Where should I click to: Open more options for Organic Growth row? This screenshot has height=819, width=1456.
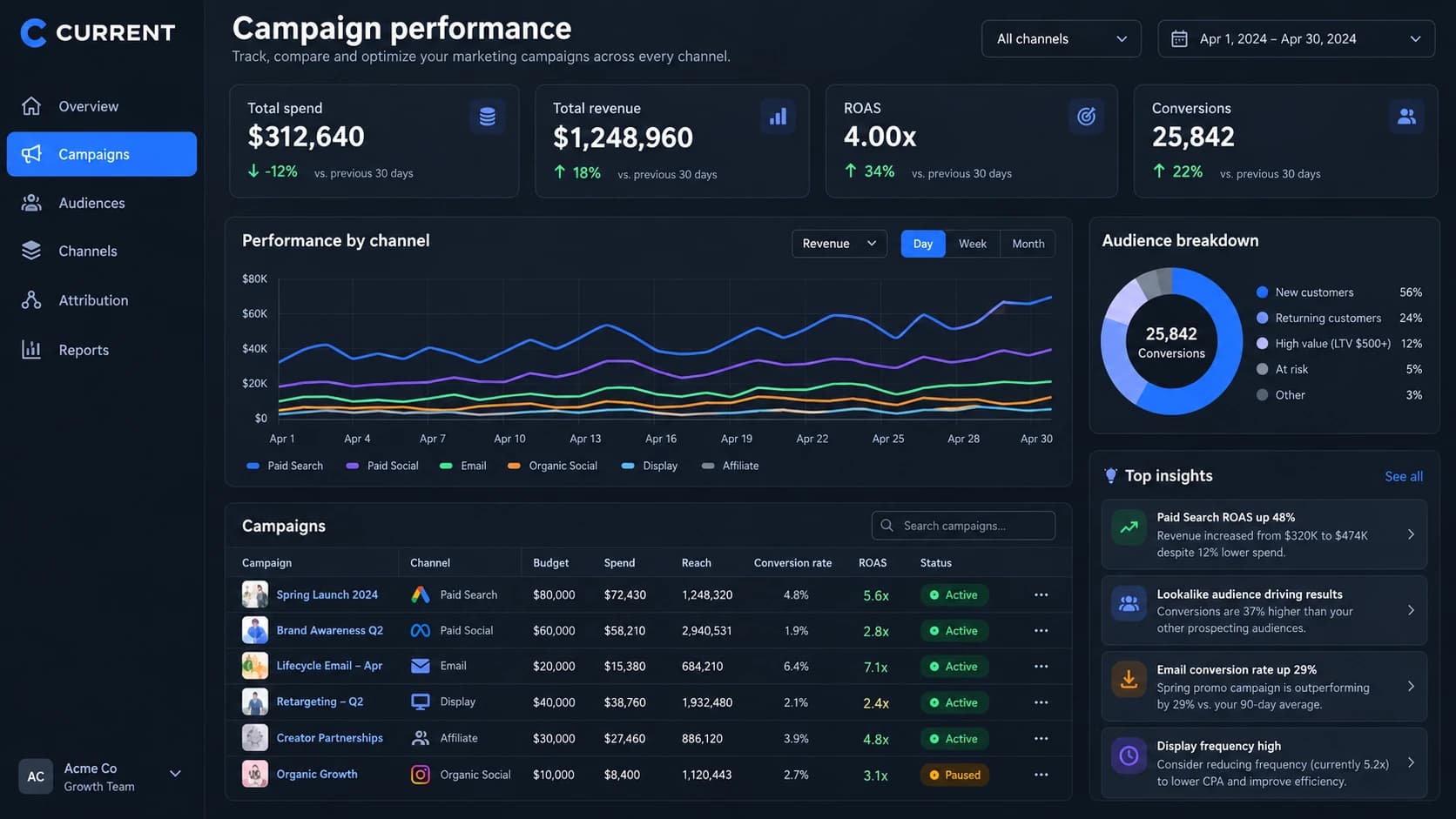(1041, 775)
